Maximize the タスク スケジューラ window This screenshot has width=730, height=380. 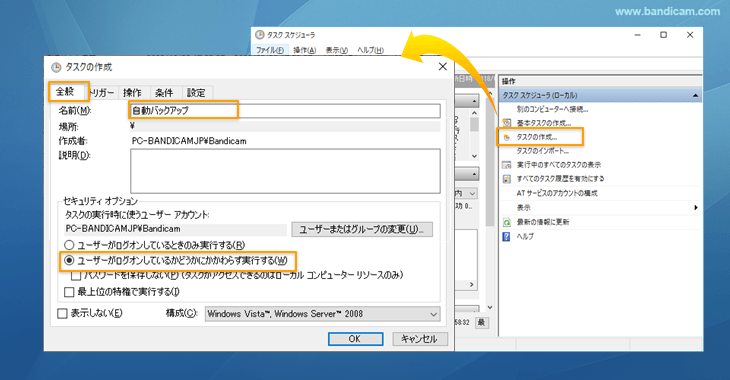pyautogui.click(x=664, y=35)
